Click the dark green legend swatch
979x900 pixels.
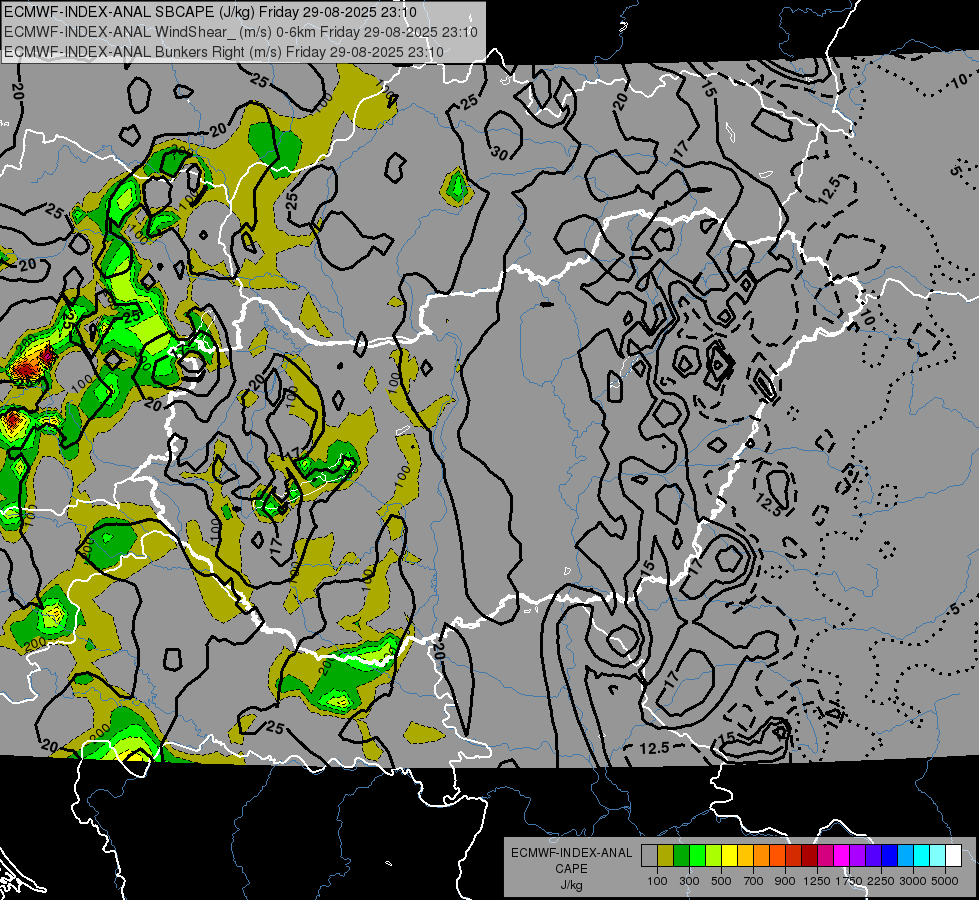tap(681, 856)
